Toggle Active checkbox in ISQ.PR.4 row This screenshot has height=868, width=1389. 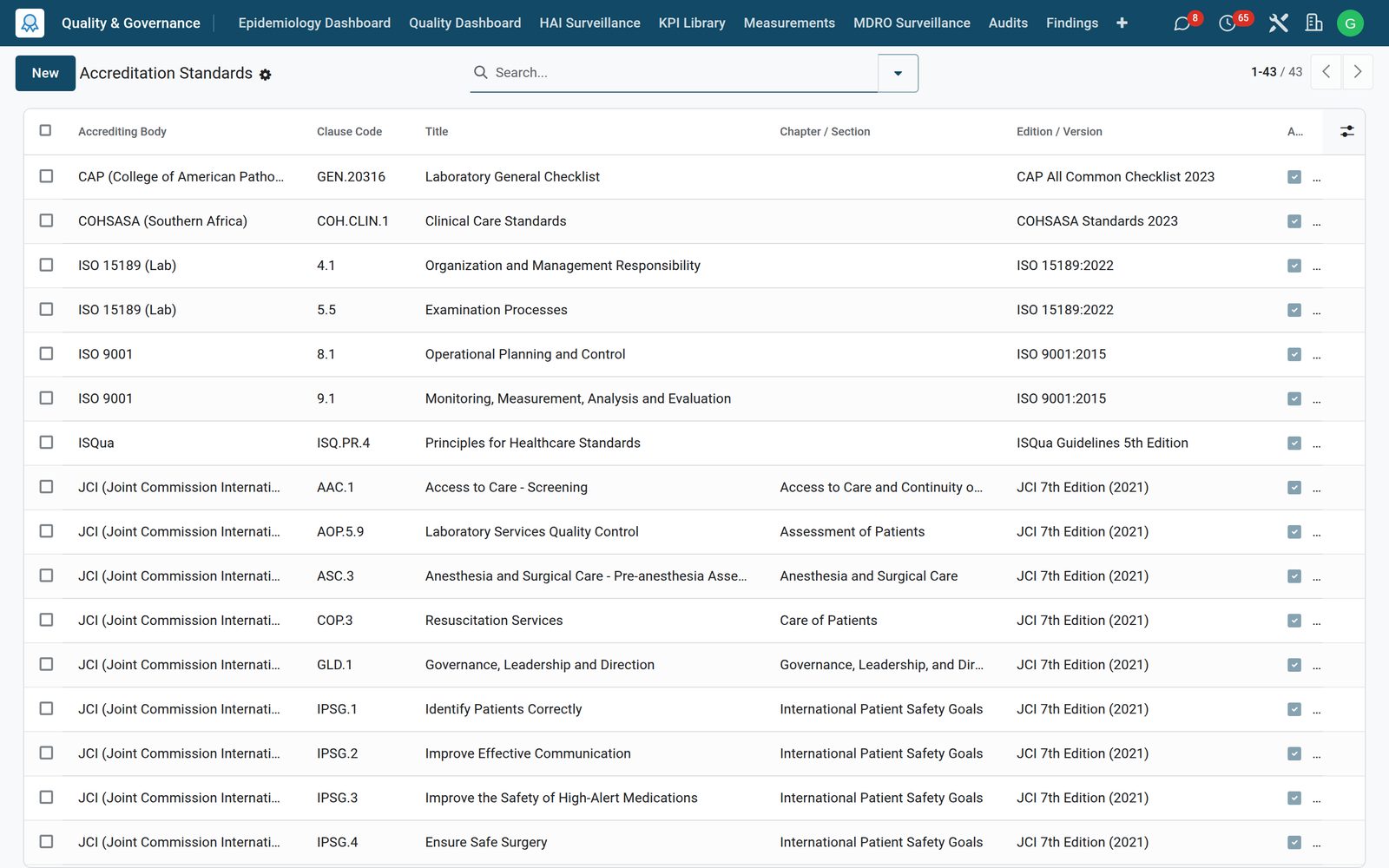point(1294,444)
